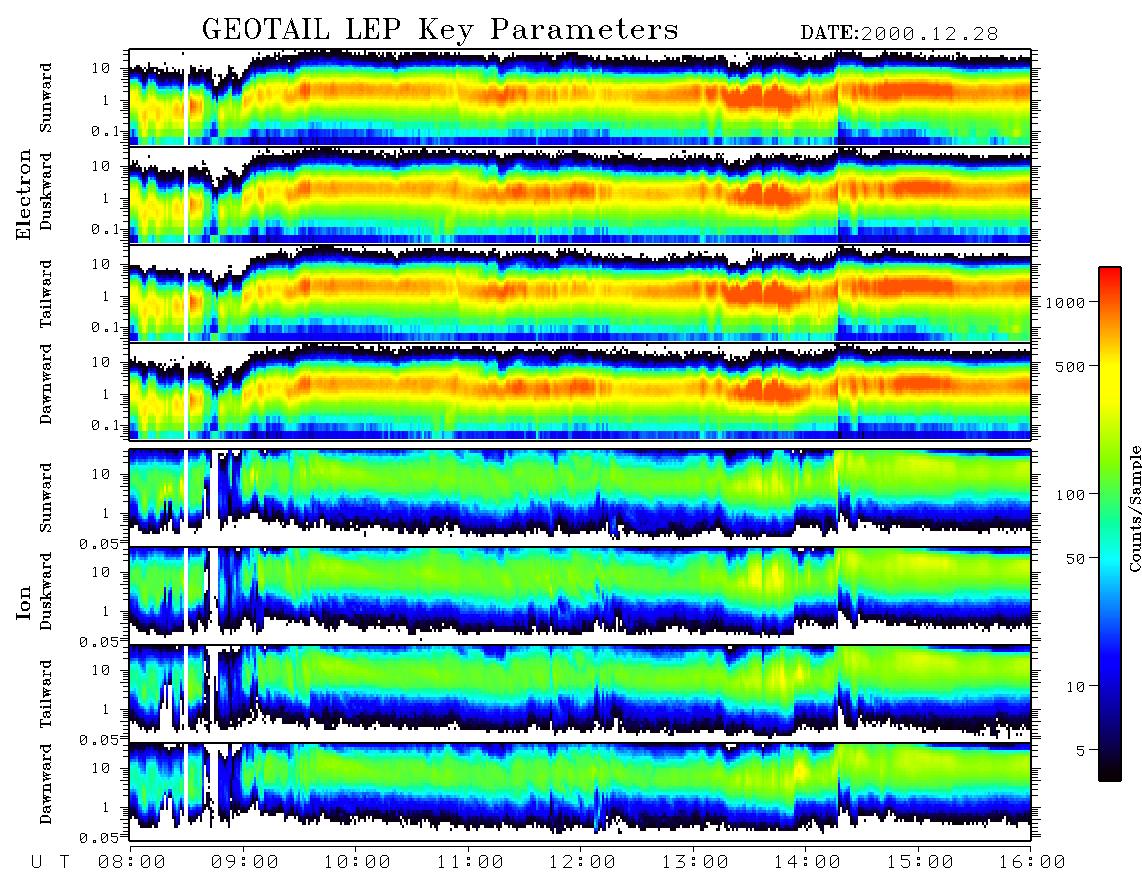Click the Ion group label

[24, 603]
